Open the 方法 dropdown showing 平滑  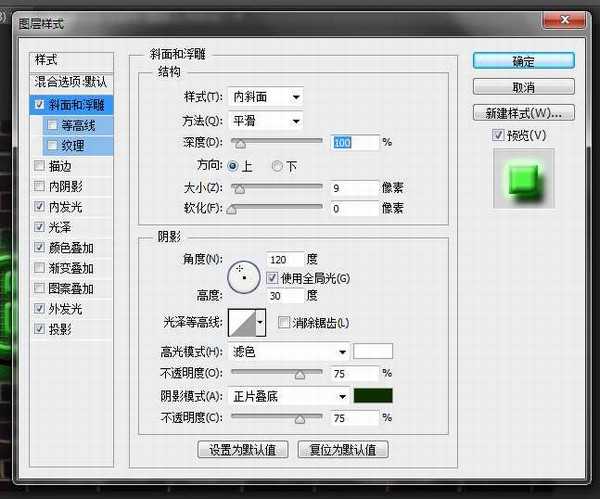pyautogui.click(x=265, y=121)
